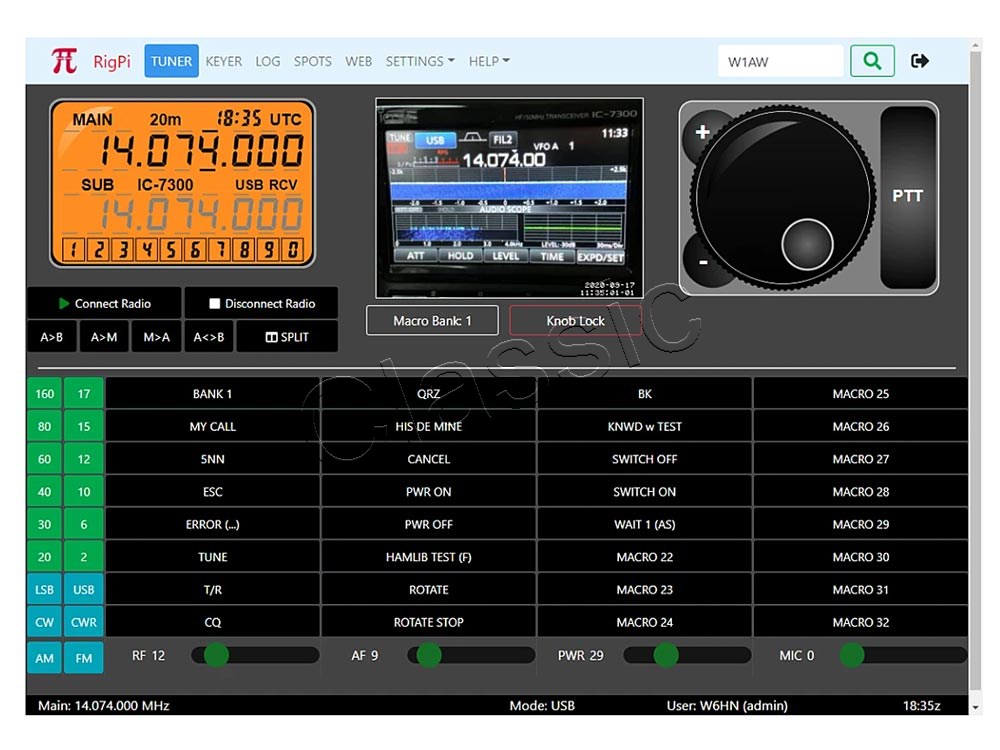Select USB mode button

coord(84,590)
